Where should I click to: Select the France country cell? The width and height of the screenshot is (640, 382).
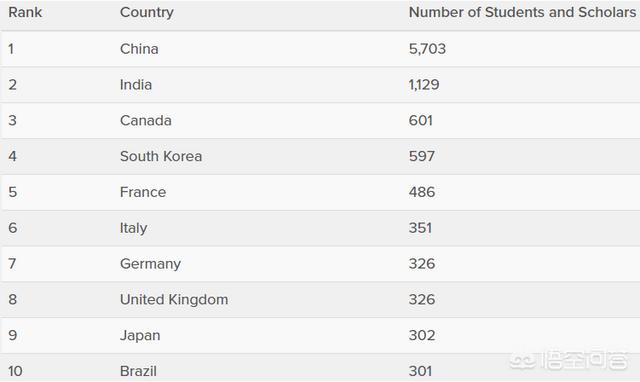[x=143, y=192]
